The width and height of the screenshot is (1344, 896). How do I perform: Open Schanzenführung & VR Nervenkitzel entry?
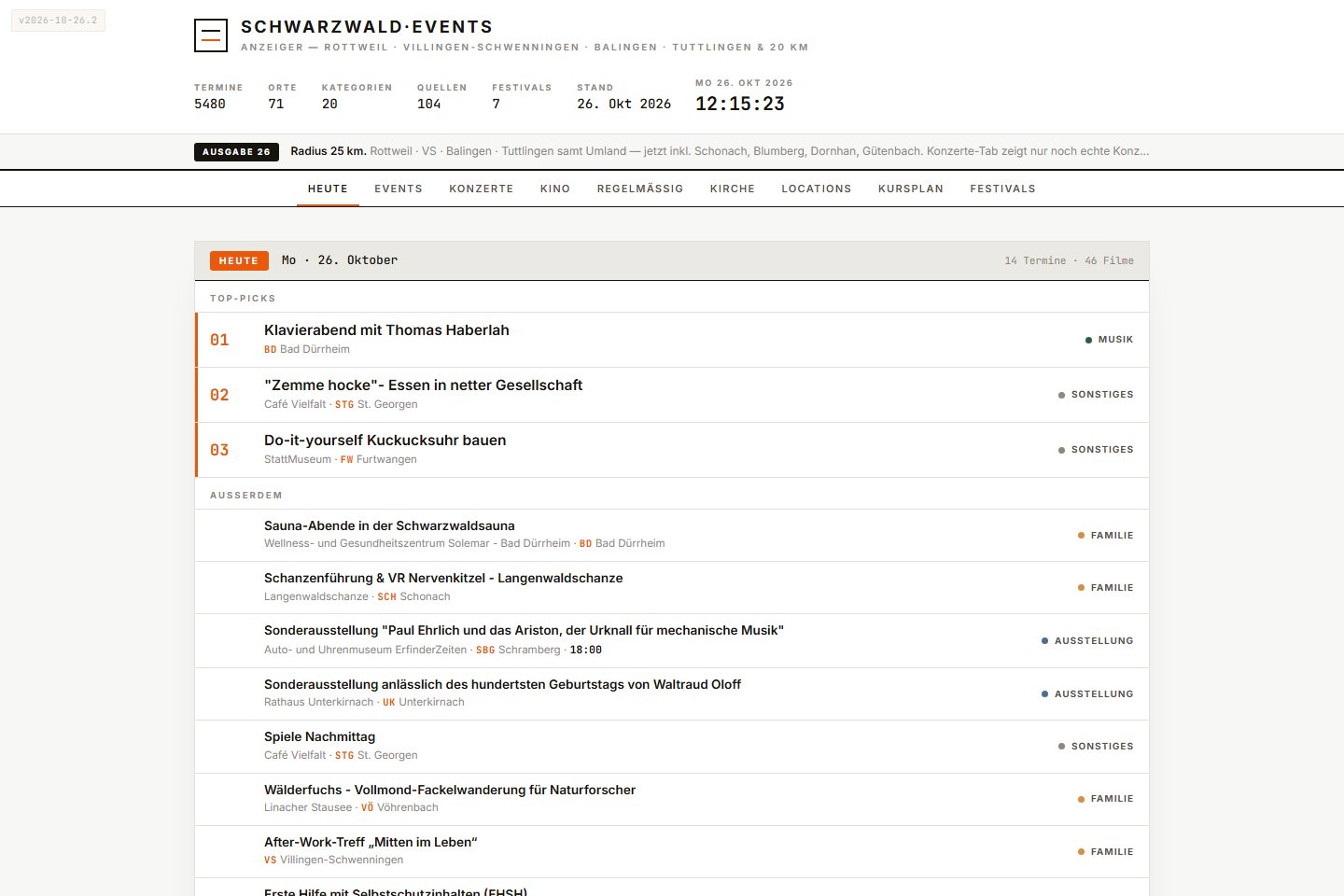672,588
